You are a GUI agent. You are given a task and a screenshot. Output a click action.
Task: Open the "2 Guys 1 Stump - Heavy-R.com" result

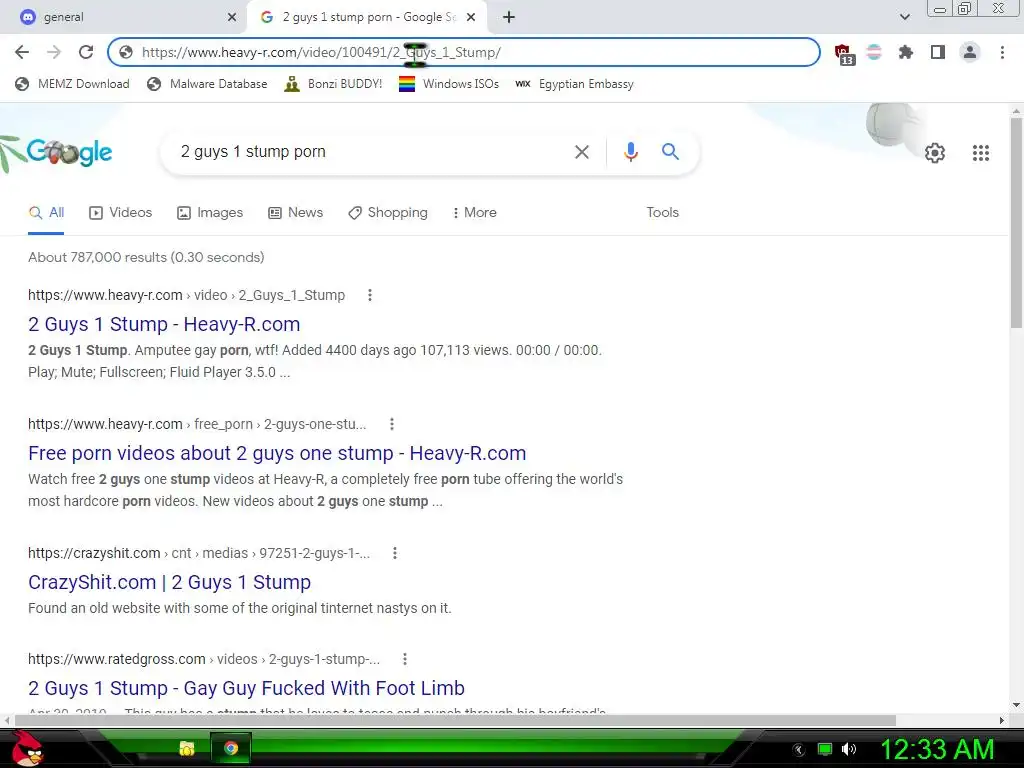click(x=164, y=324)
